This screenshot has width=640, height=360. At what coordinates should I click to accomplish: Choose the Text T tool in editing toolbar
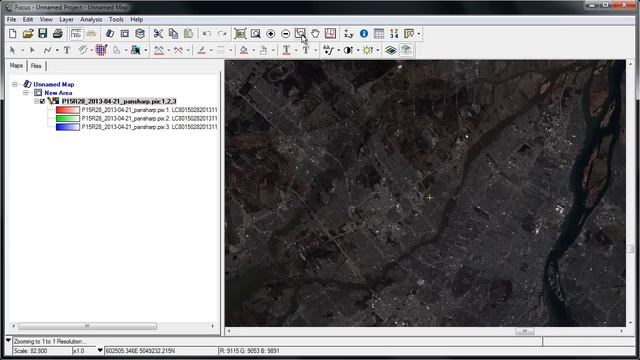pyautogui.click(x=67, y=50)
